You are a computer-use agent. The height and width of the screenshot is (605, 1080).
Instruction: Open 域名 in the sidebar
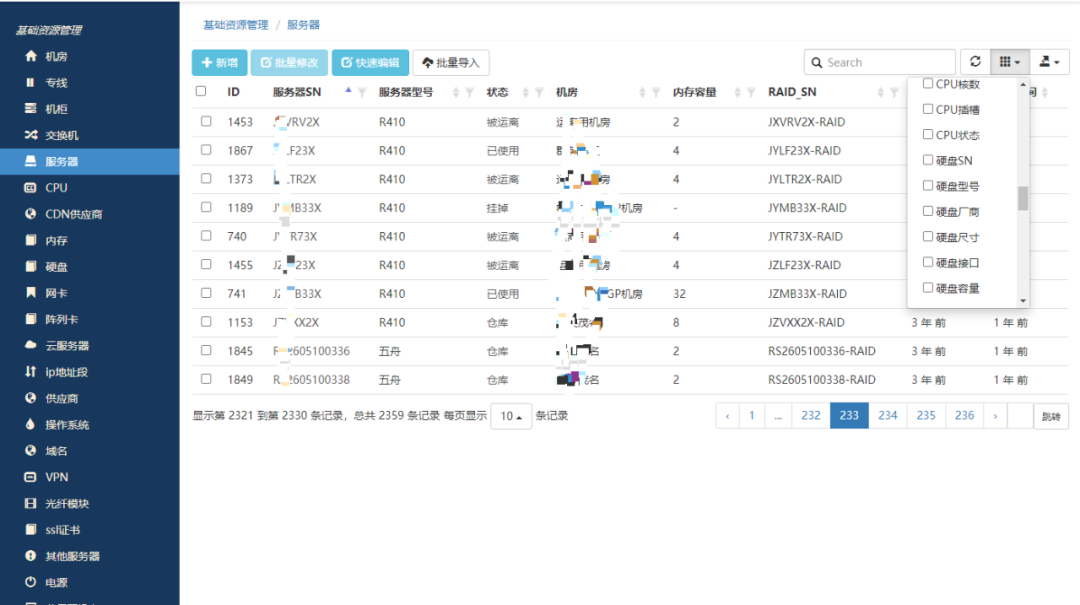tap(90, 451)
